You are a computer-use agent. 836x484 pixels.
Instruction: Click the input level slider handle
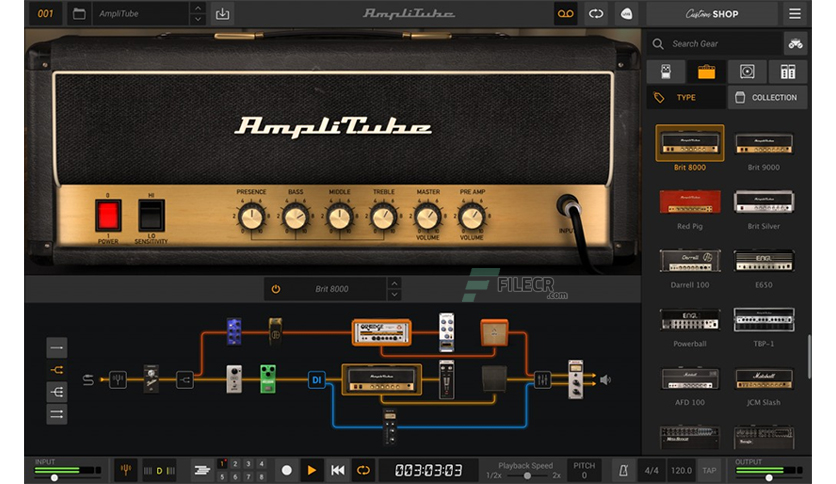(54, 478)
